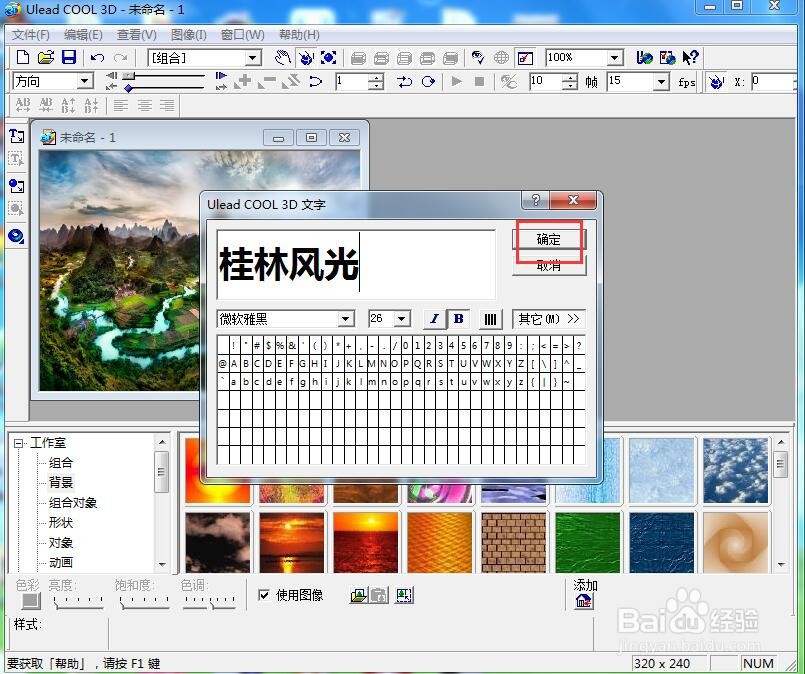Open the 文件(F) menu
The width and height of the screenshot is (805, 674).
[x=31, y=35]
